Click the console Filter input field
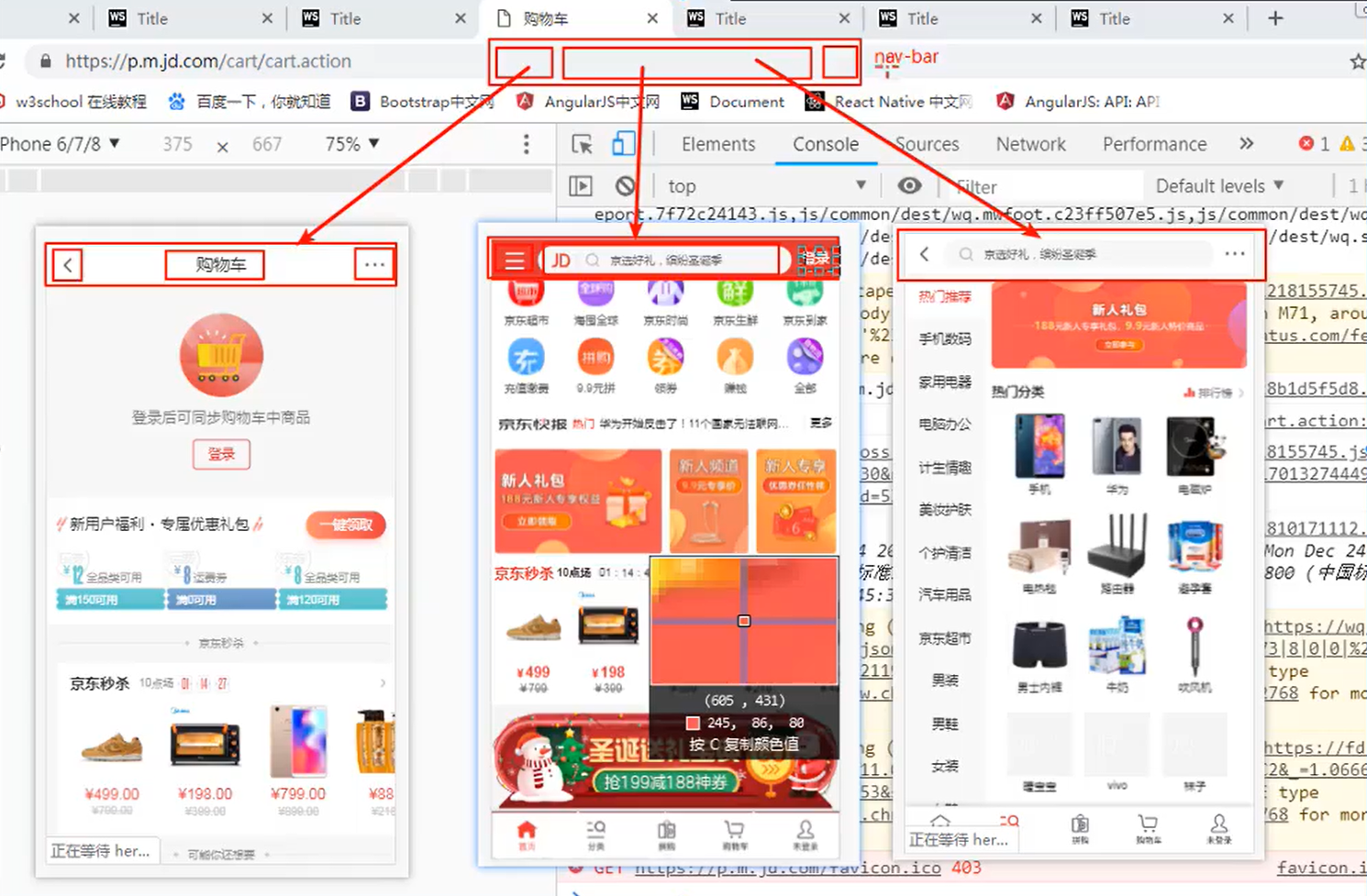The image size is (1367, 896). [1044, 186]
